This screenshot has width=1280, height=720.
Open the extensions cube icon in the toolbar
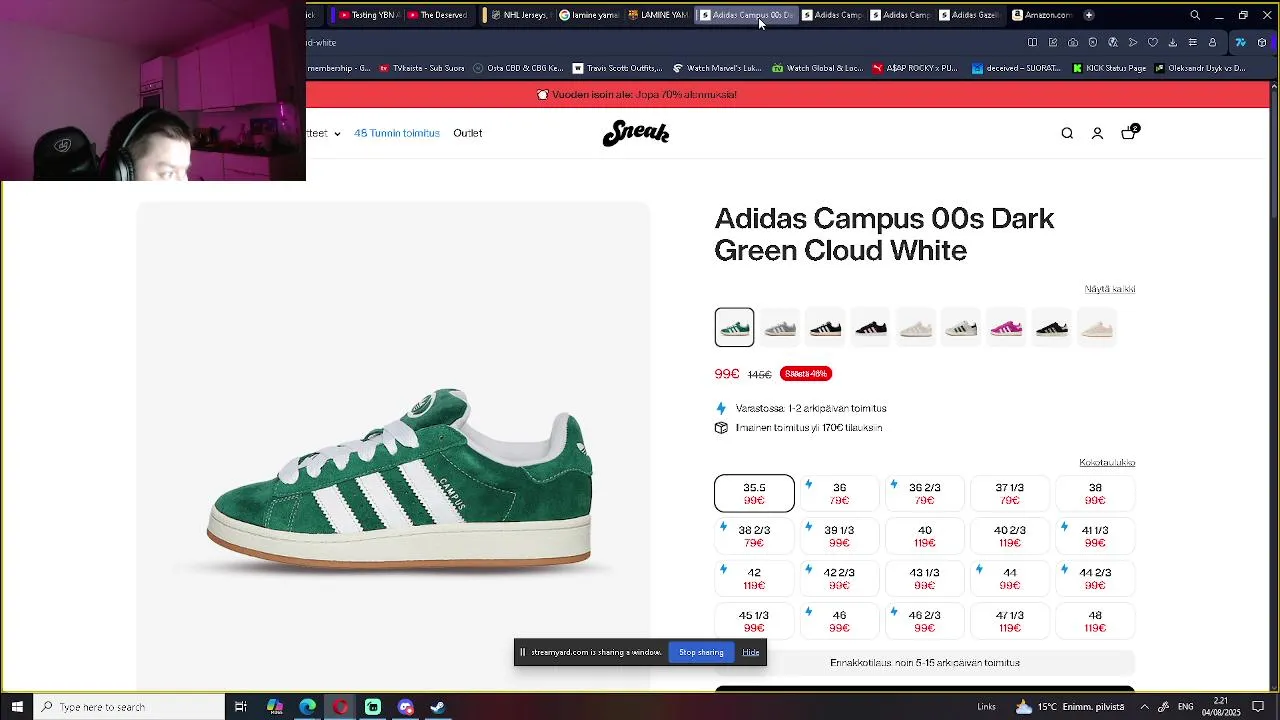pyautogui.click(x=1262, y=42)
